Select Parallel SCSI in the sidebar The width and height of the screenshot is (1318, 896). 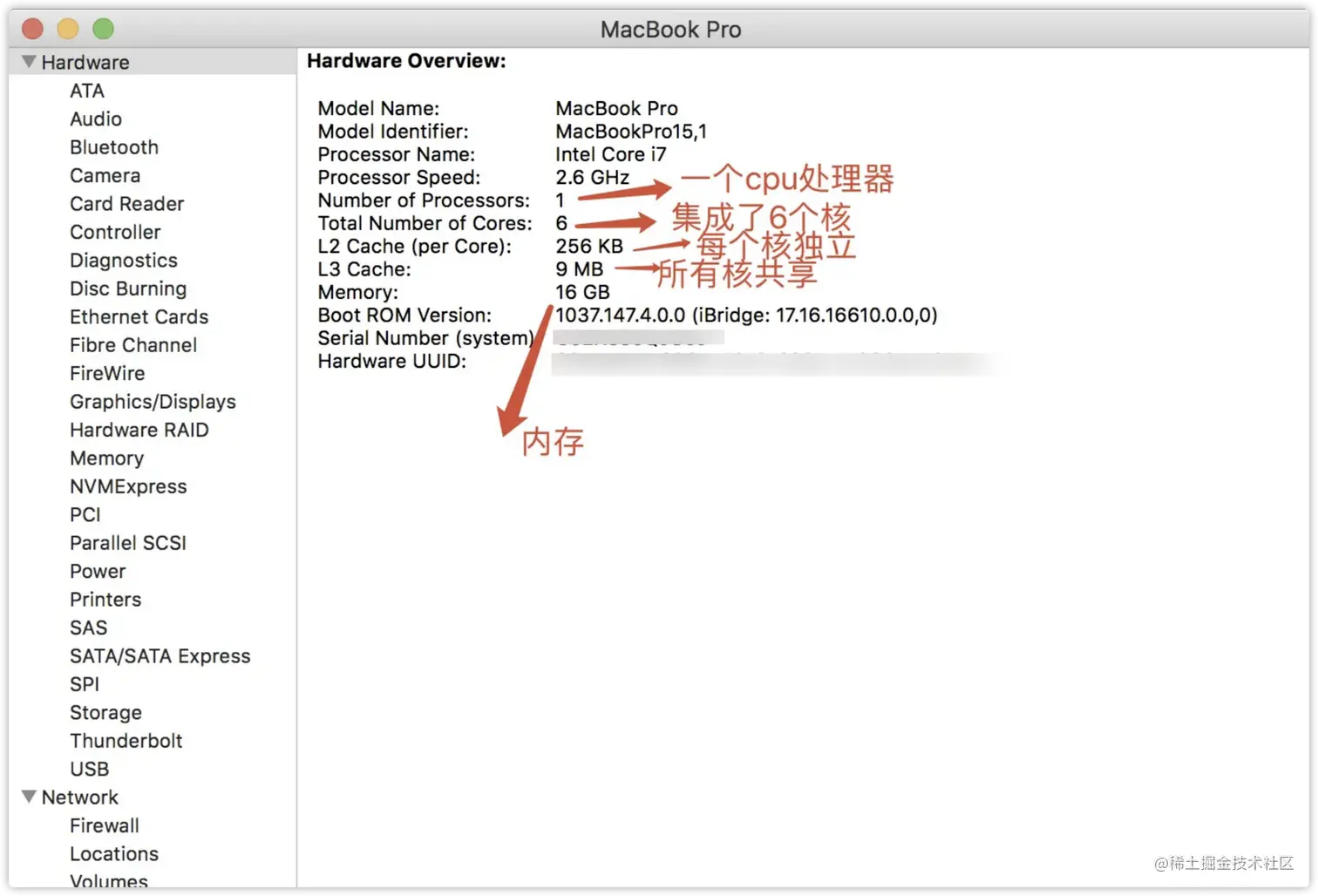tap(128, 543)
